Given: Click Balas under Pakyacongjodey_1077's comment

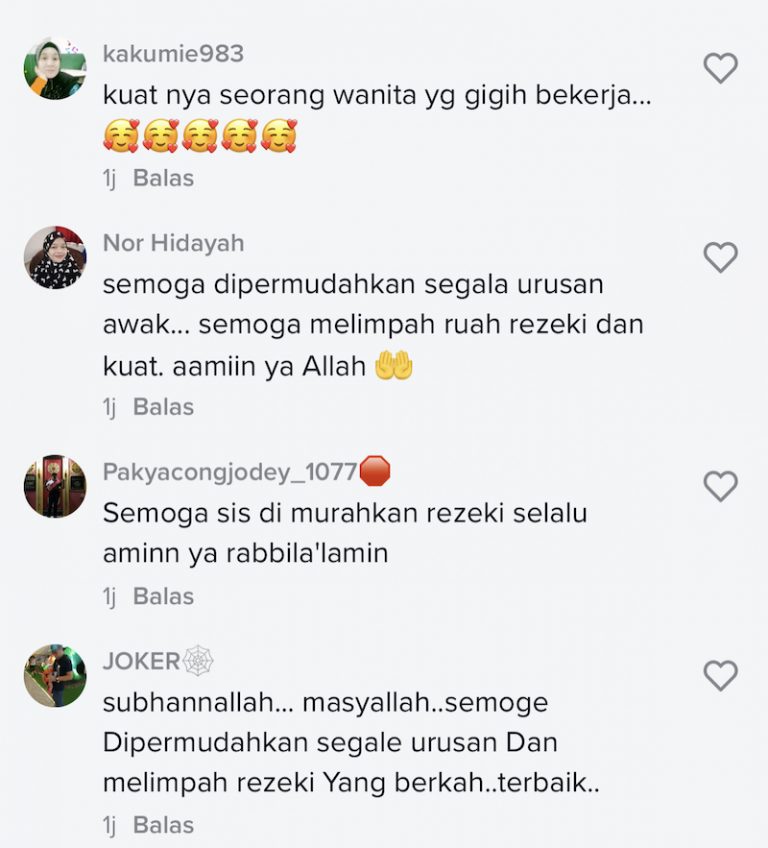Looking at the screenshot, I should click(x=163, y=597).
